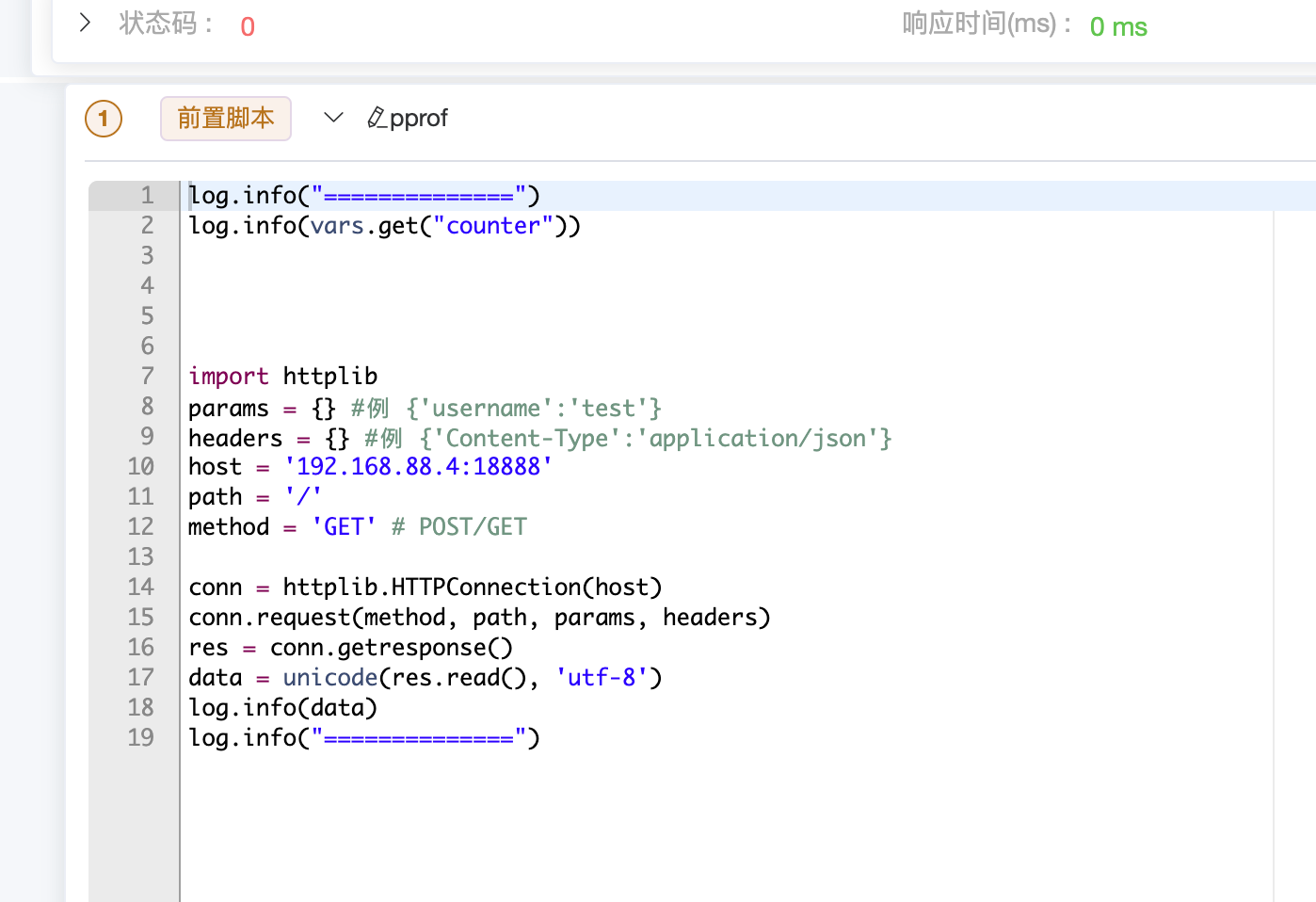Click the green 0 ms response time value

pyautogui.click(x=1118, y=26)
